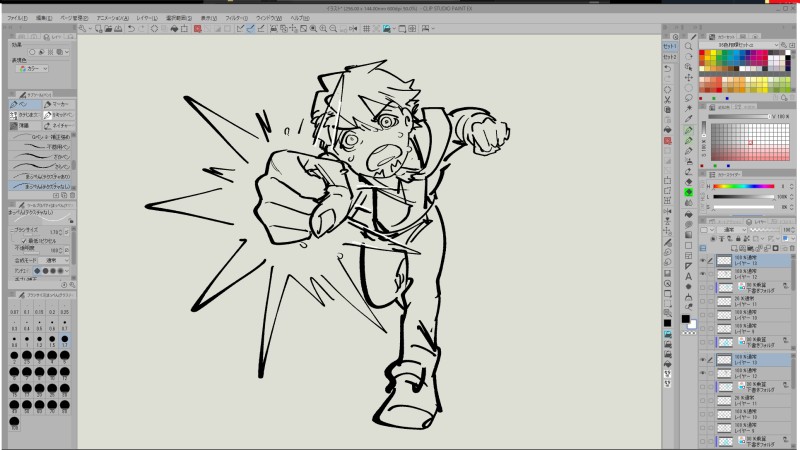Expand the 効果 options dropdown arrow
The image size is (800, 450).
67,52
